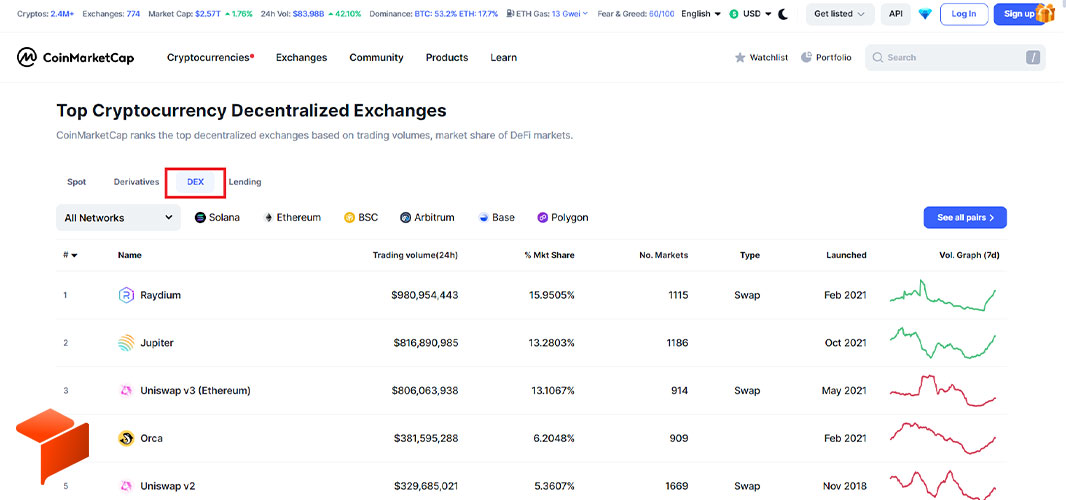This screenshot has width=1066, height=500.
Task: Open the Uniswap v2 link
Action: point(167,486)
